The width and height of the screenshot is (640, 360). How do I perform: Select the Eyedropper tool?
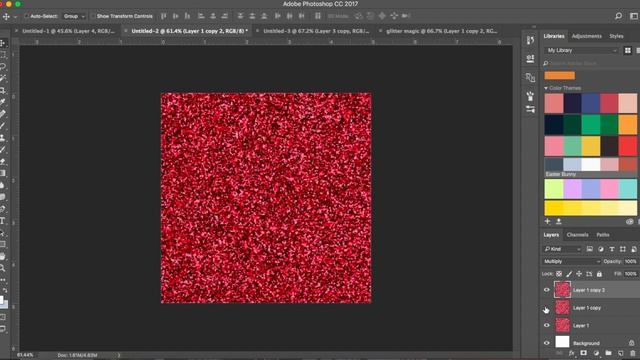pyautogui.click(x=2, y=102)
